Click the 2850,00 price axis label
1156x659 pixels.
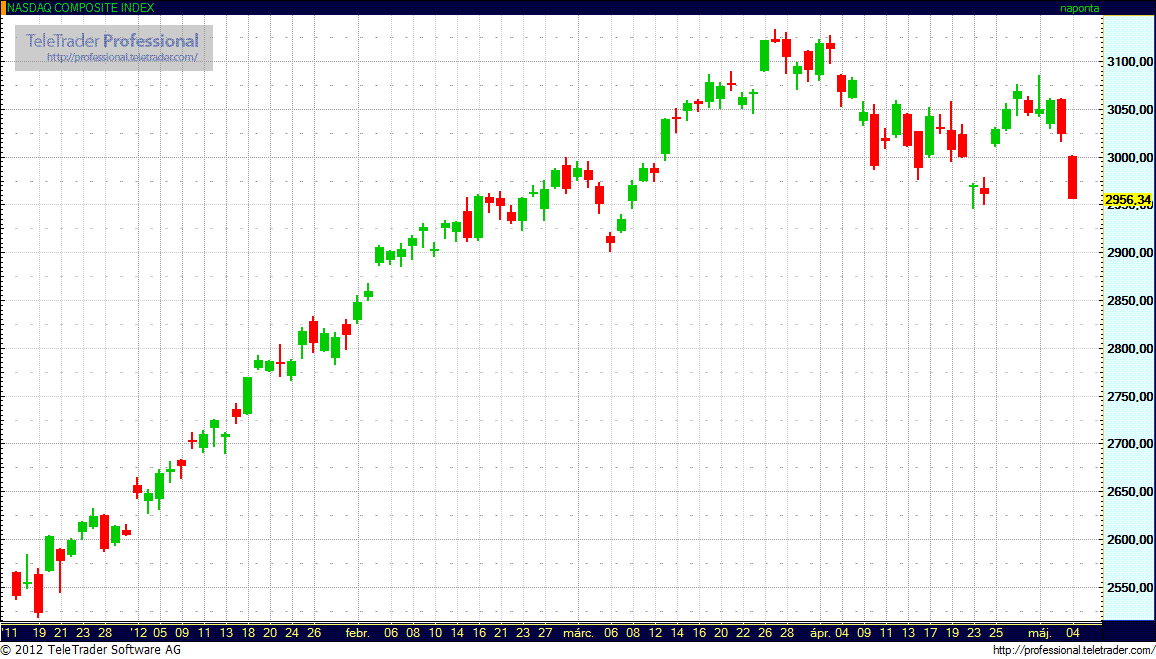tap(1131, 301)
